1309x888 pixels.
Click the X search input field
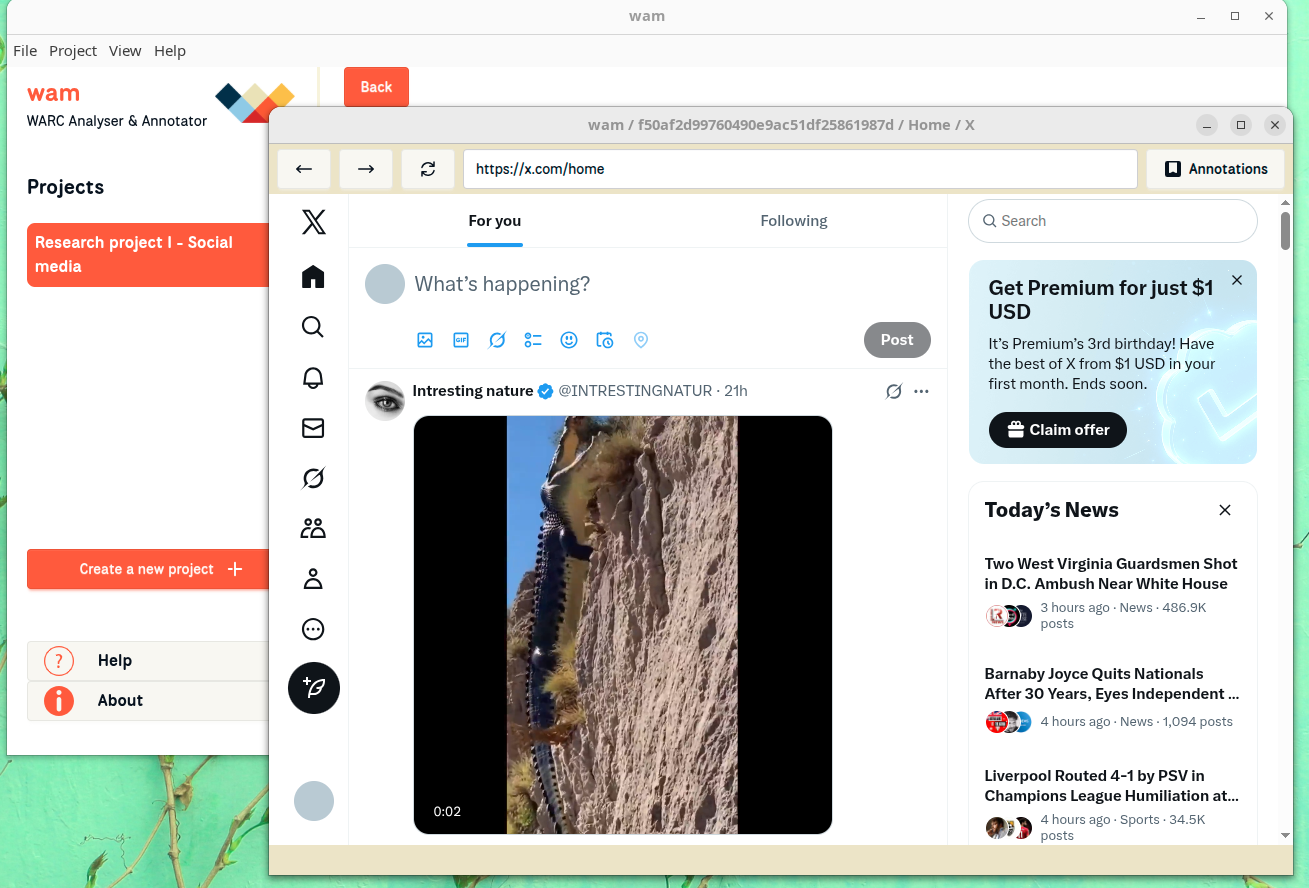pyautogui.click(x=1120, y=221)
